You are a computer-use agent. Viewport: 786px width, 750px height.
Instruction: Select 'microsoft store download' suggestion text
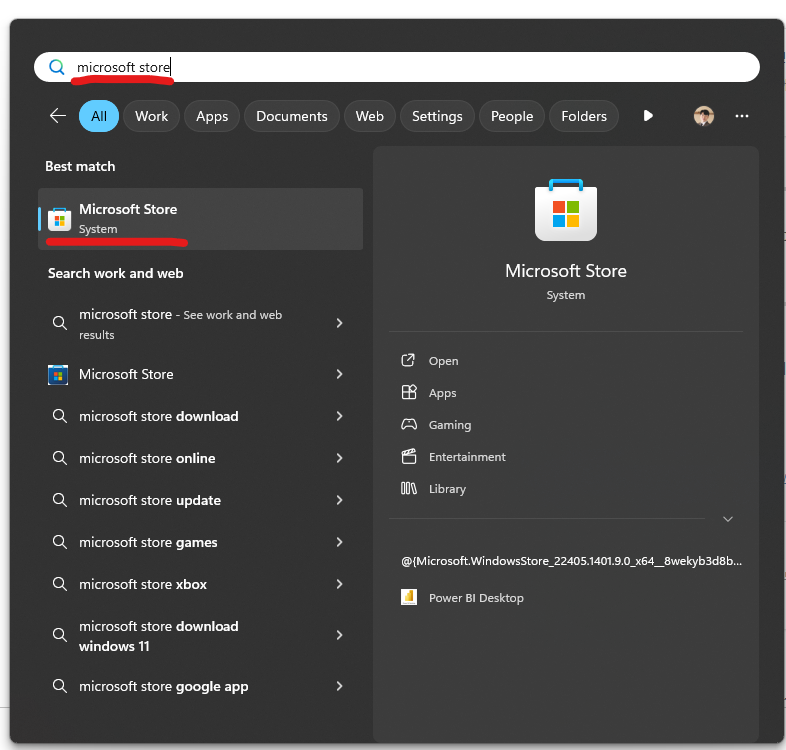(158, 416)
